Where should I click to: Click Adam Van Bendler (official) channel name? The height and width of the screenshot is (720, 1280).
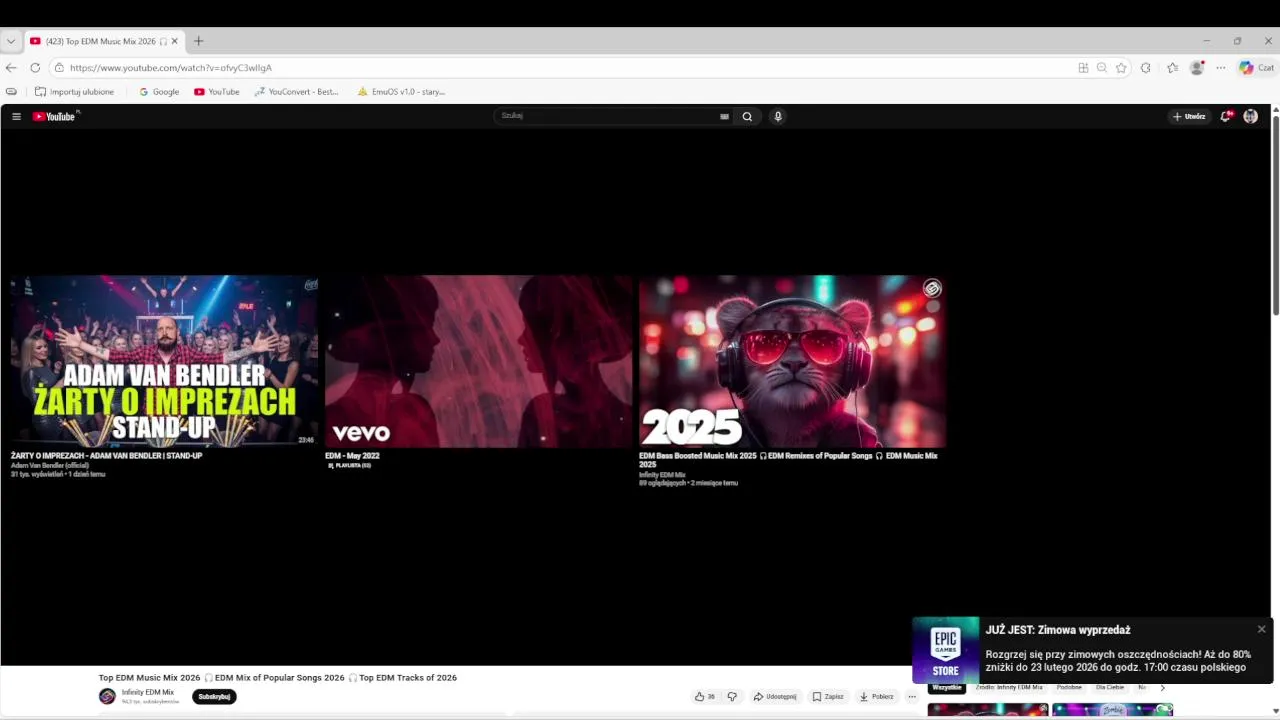50,466
